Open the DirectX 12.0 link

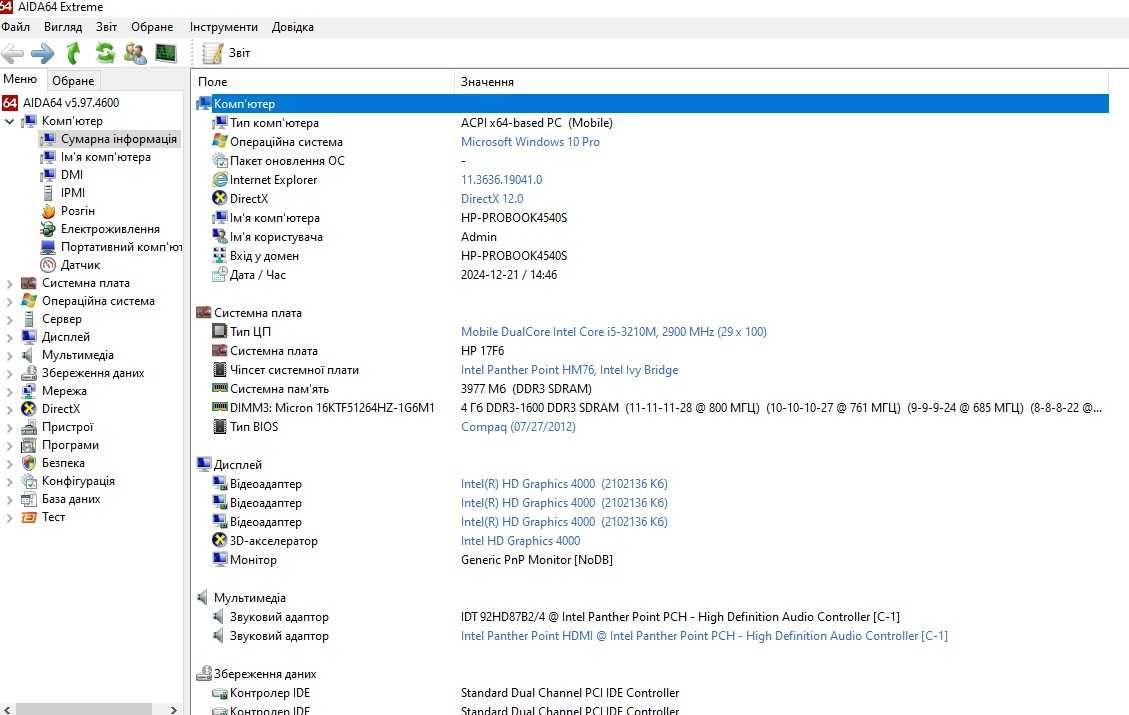[492, 199]
